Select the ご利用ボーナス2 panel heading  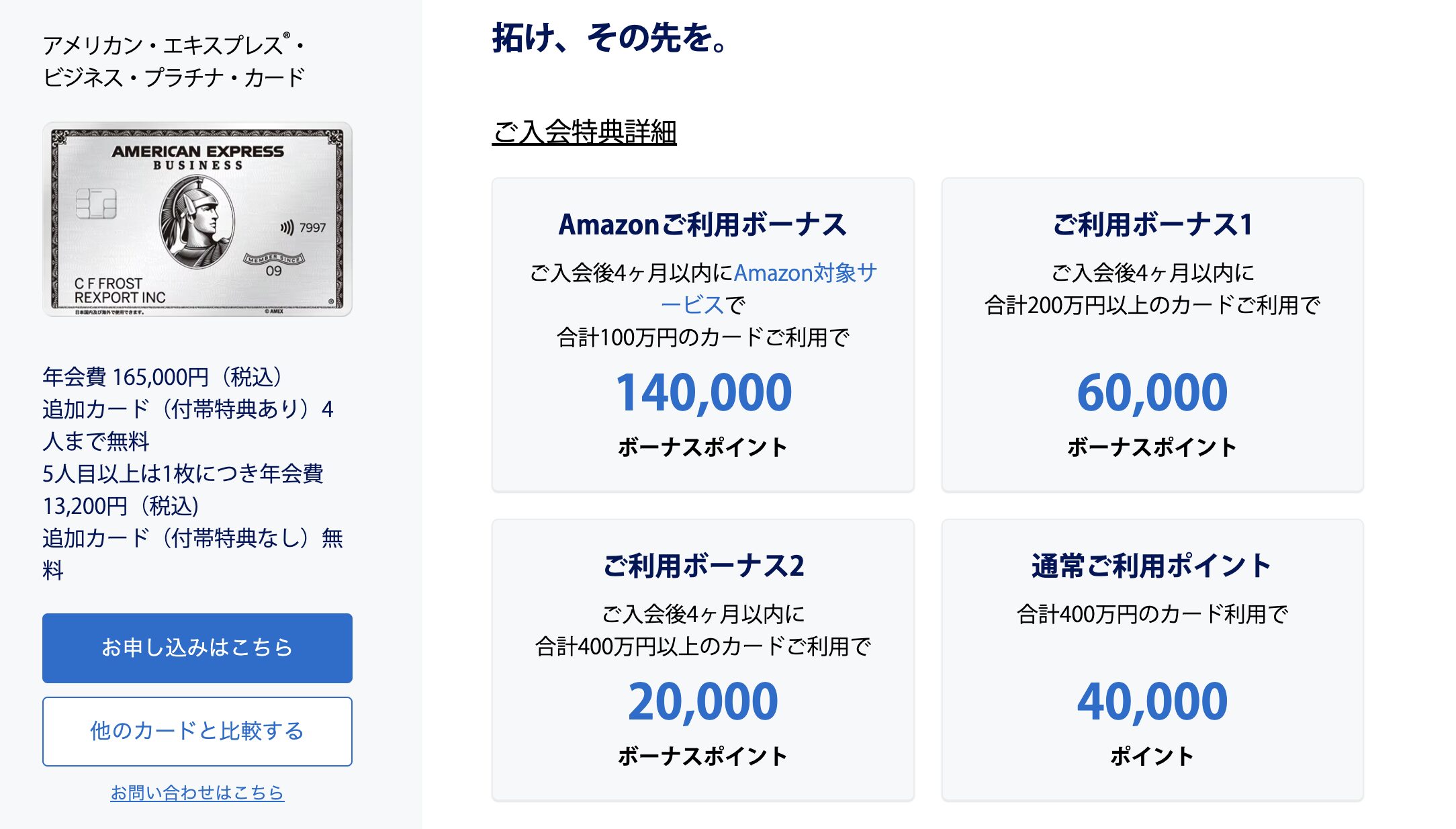click(x=703, y=566)
